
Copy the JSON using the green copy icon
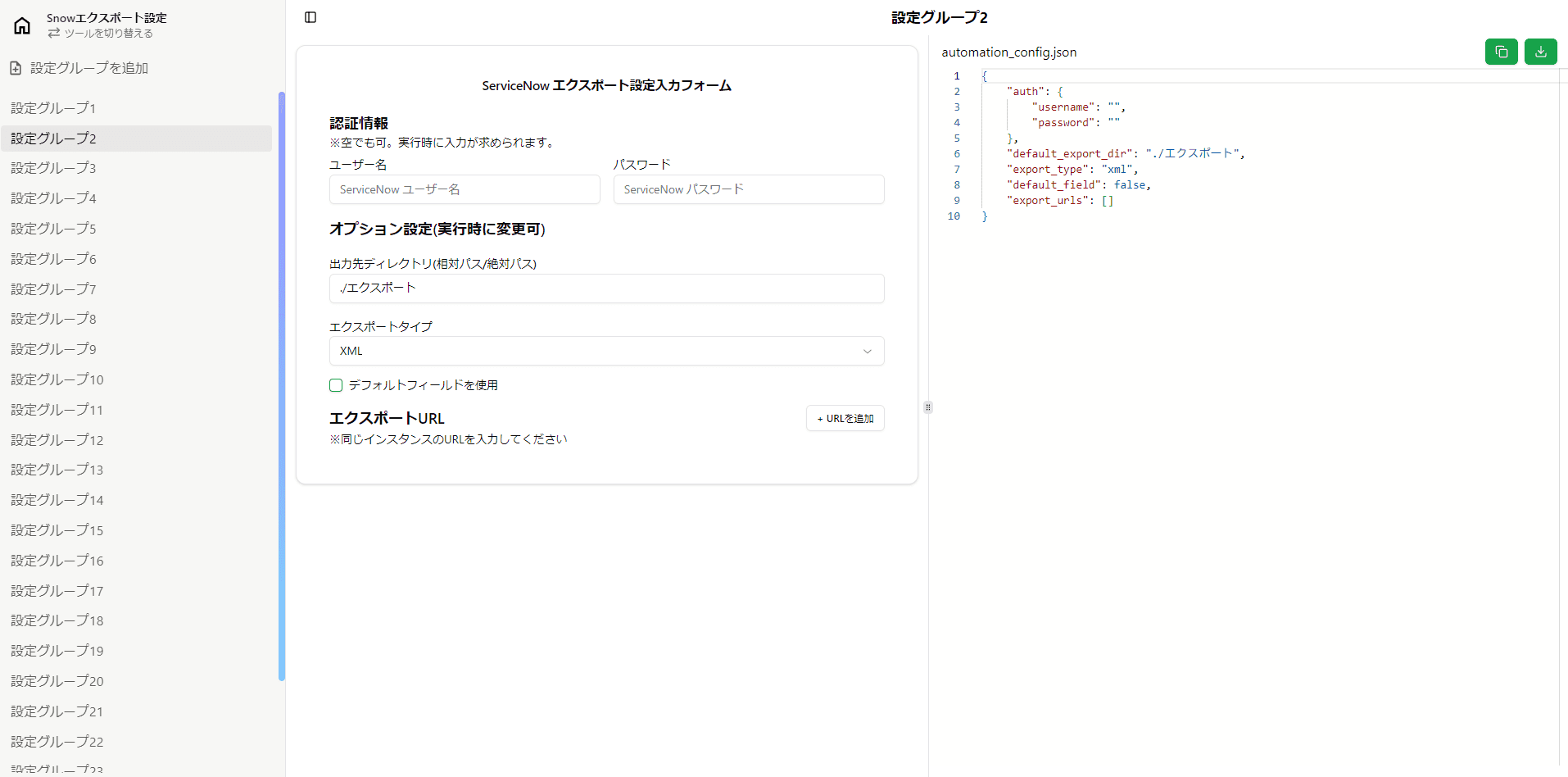coord(1501,51)
